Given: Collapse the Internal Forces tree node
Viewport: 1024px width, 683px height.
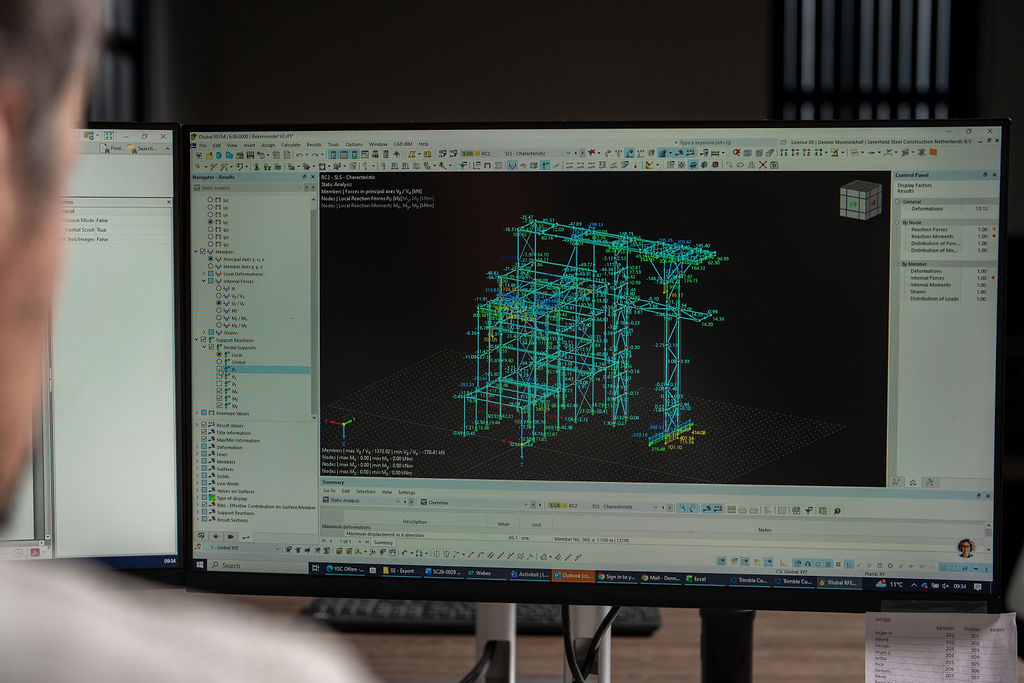Looking at the screenshot, I should 203,281.
